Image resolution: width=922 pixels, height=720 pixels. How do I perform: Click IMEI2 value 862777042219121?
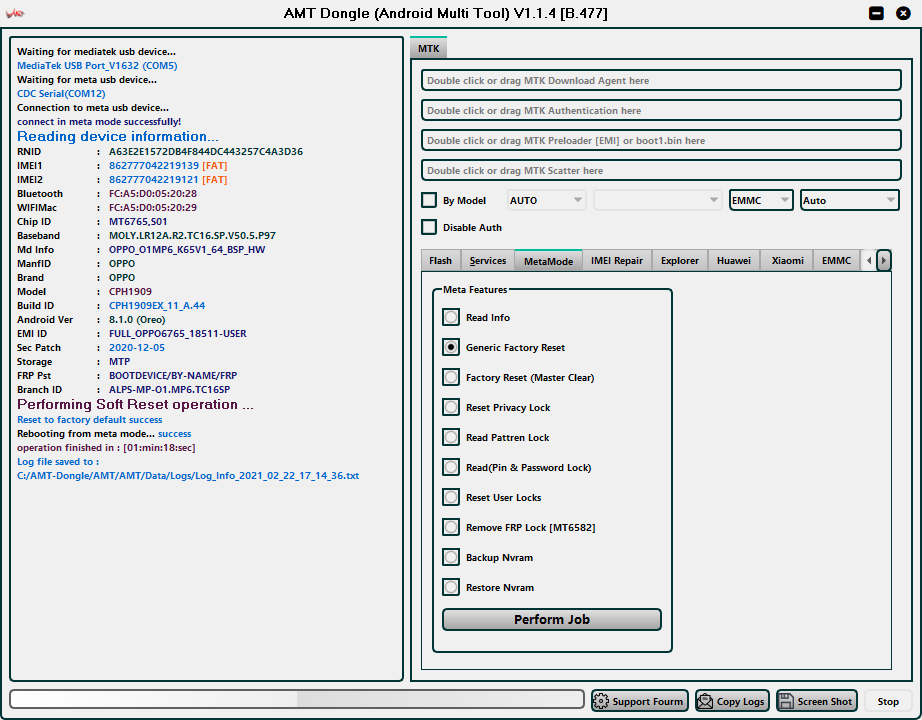click(x=154, y=179)
